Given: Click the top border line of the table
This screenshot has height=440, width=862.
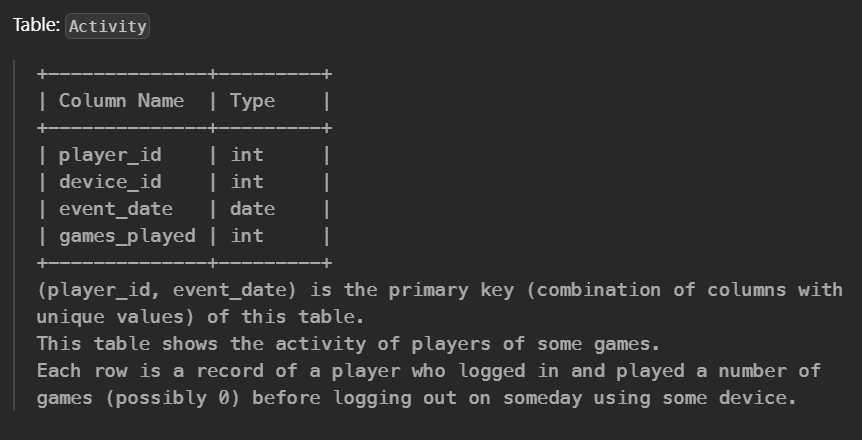Looking at the screenshot, I should coord(184,74).
